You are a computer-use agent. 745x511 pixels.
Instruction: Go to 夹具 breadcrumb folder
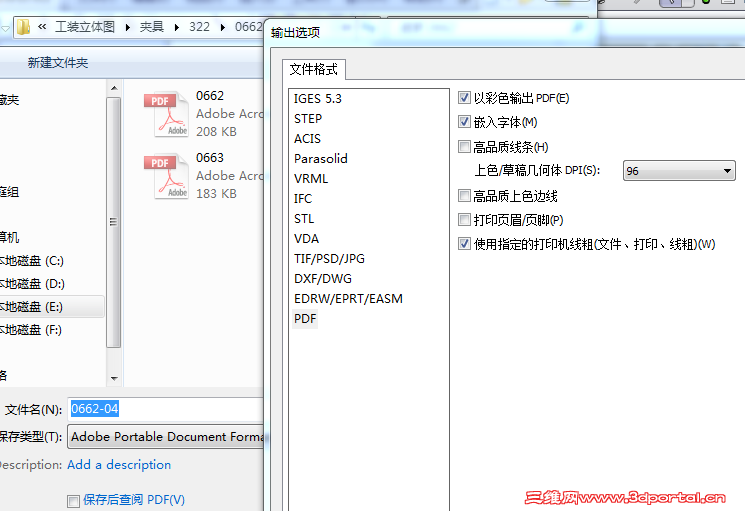click(x=152, y=27)
